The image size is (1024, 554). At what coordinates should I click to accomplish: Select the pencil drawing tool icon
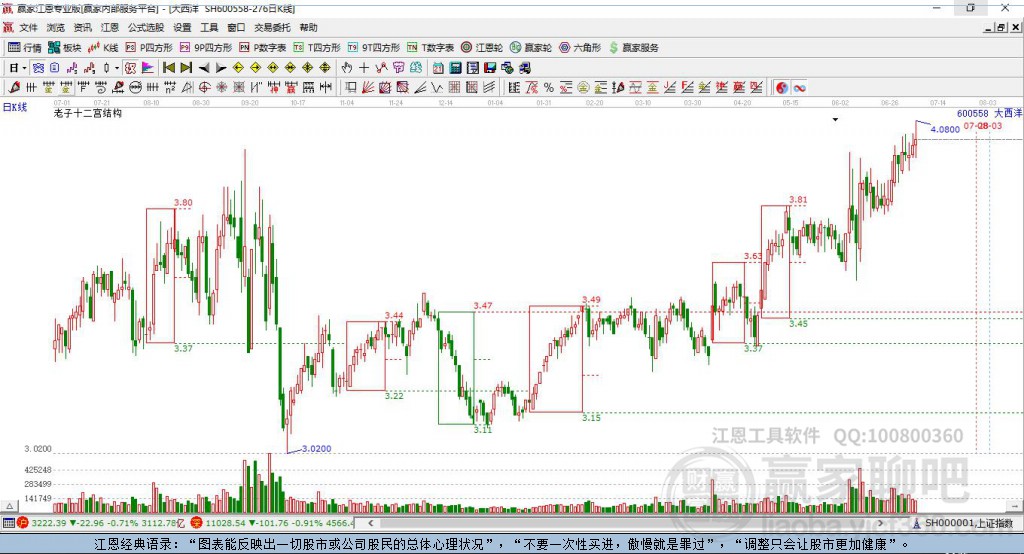(14, 88)
